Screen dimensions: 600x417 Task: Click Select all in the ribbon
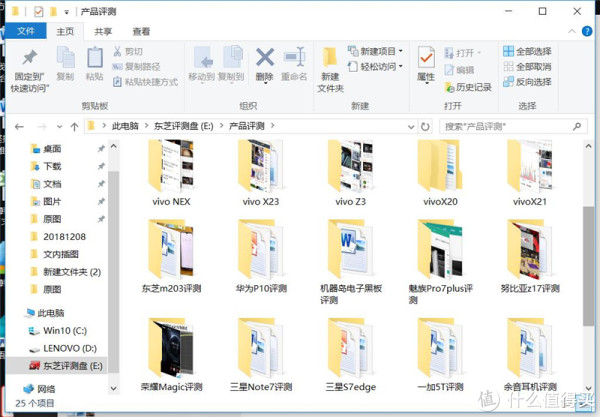point(527,51)
